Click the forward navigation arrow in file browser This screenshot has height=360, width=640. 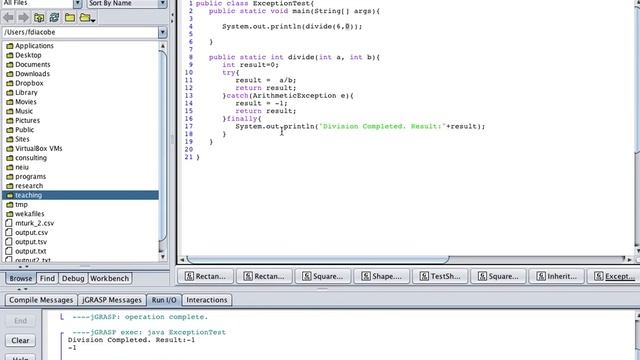(23, 18)
